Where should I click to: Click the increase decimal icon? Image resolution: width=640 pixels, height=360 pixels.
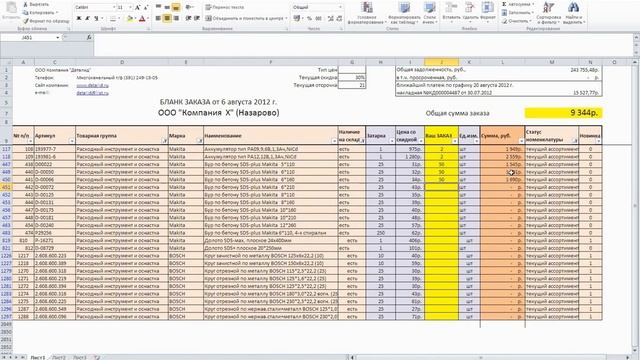pos(330,18)
